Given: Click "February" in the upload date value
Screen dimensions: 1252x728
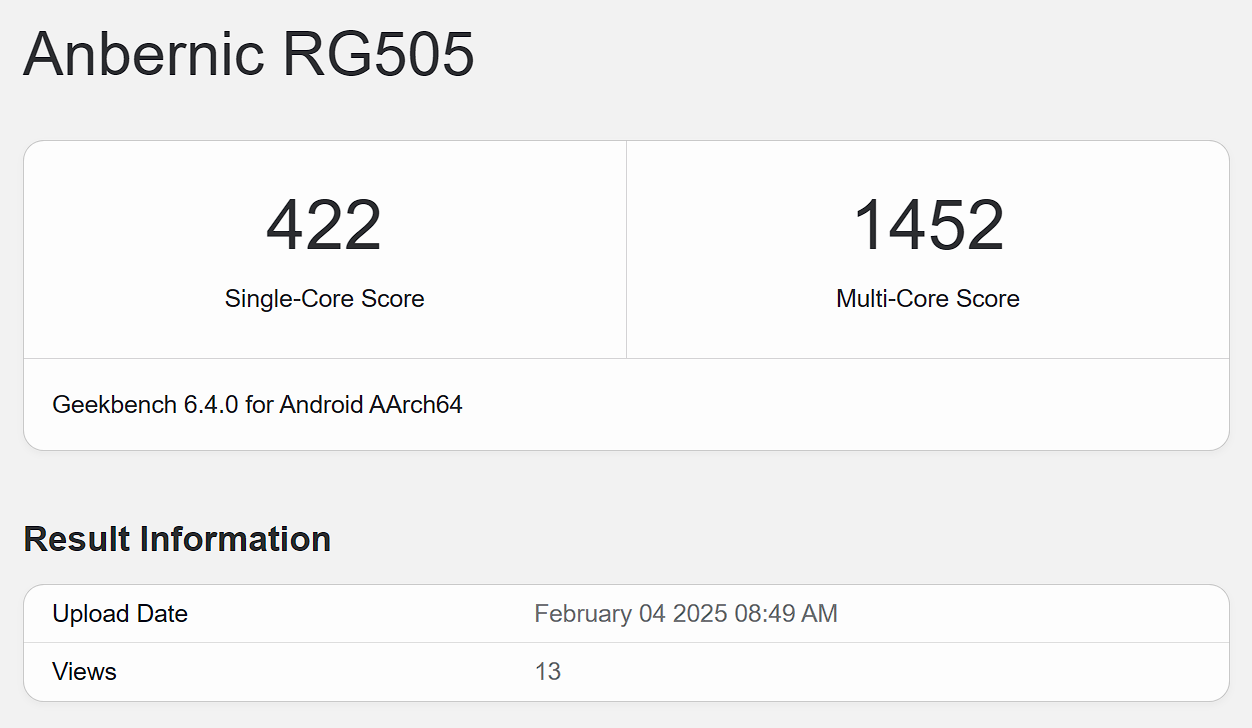Looking at the screenshot, I should point(583,614).
